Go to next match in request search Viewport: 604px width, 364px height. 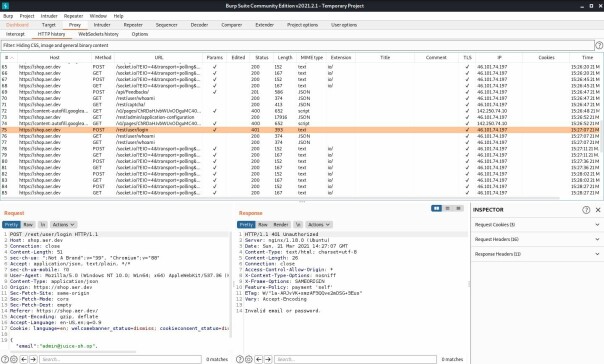(33, 359)
